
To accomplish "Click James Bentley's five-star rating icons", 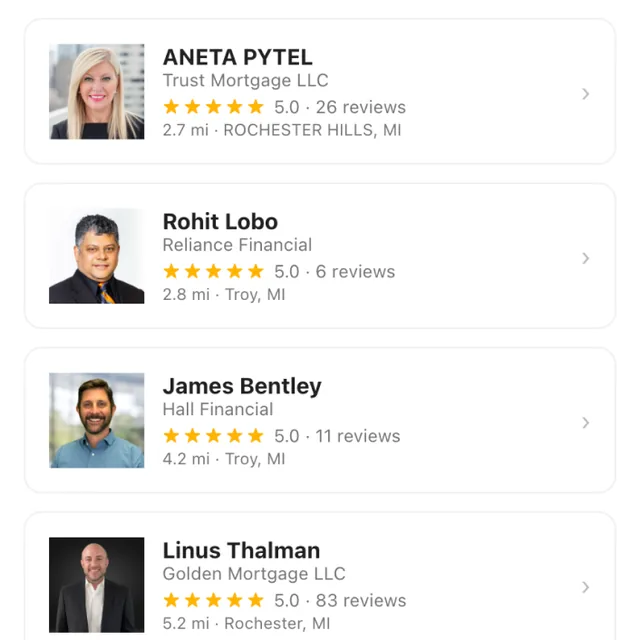I will pyautogui.click(x=213, y=436).
